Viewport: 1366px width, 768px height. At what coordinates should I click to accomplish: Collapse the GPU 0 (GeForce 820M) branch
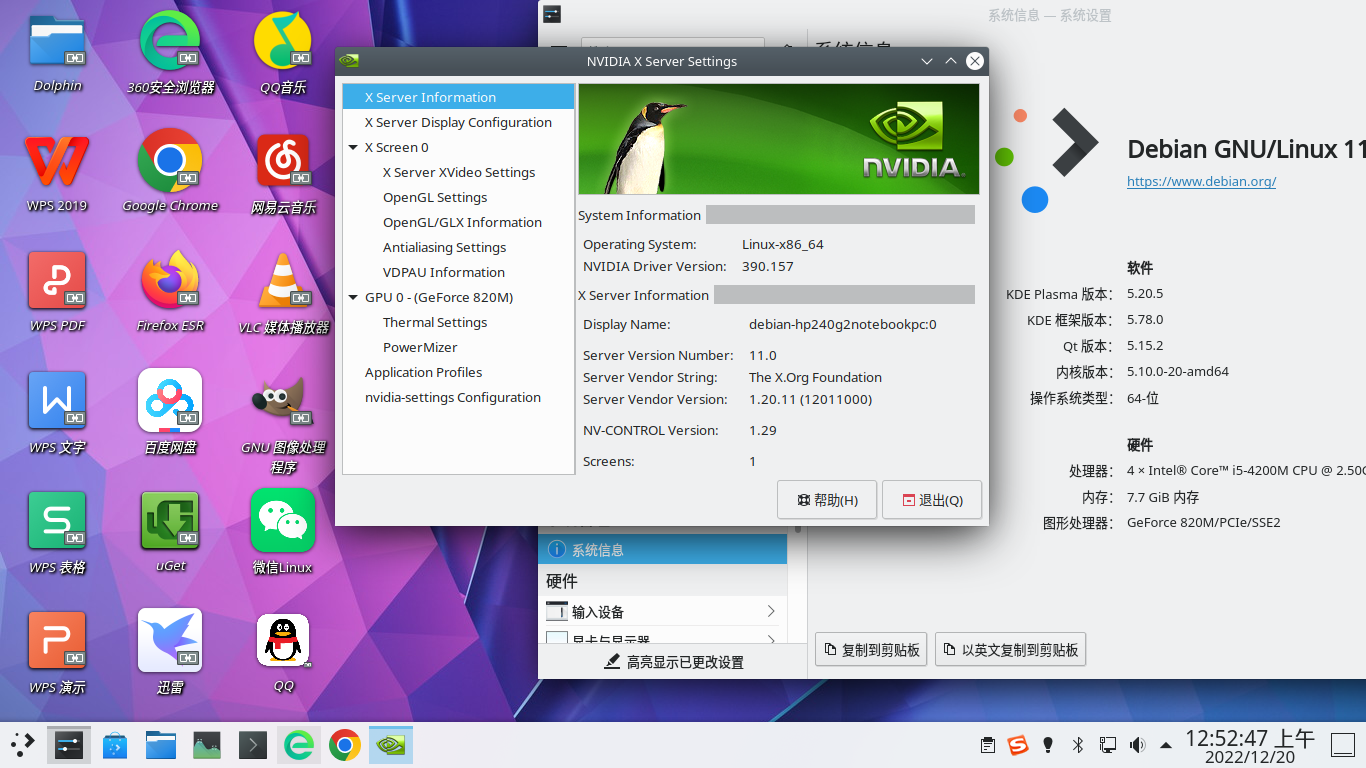pos(353,297)
